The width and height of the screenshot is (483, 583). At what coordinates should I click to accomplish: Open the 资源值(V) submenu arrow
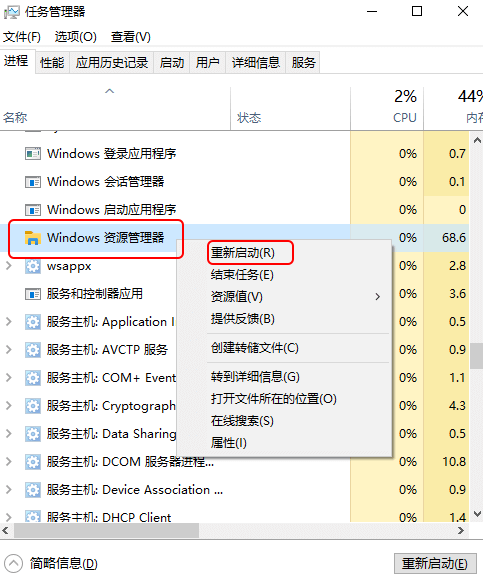coord(378,297)
